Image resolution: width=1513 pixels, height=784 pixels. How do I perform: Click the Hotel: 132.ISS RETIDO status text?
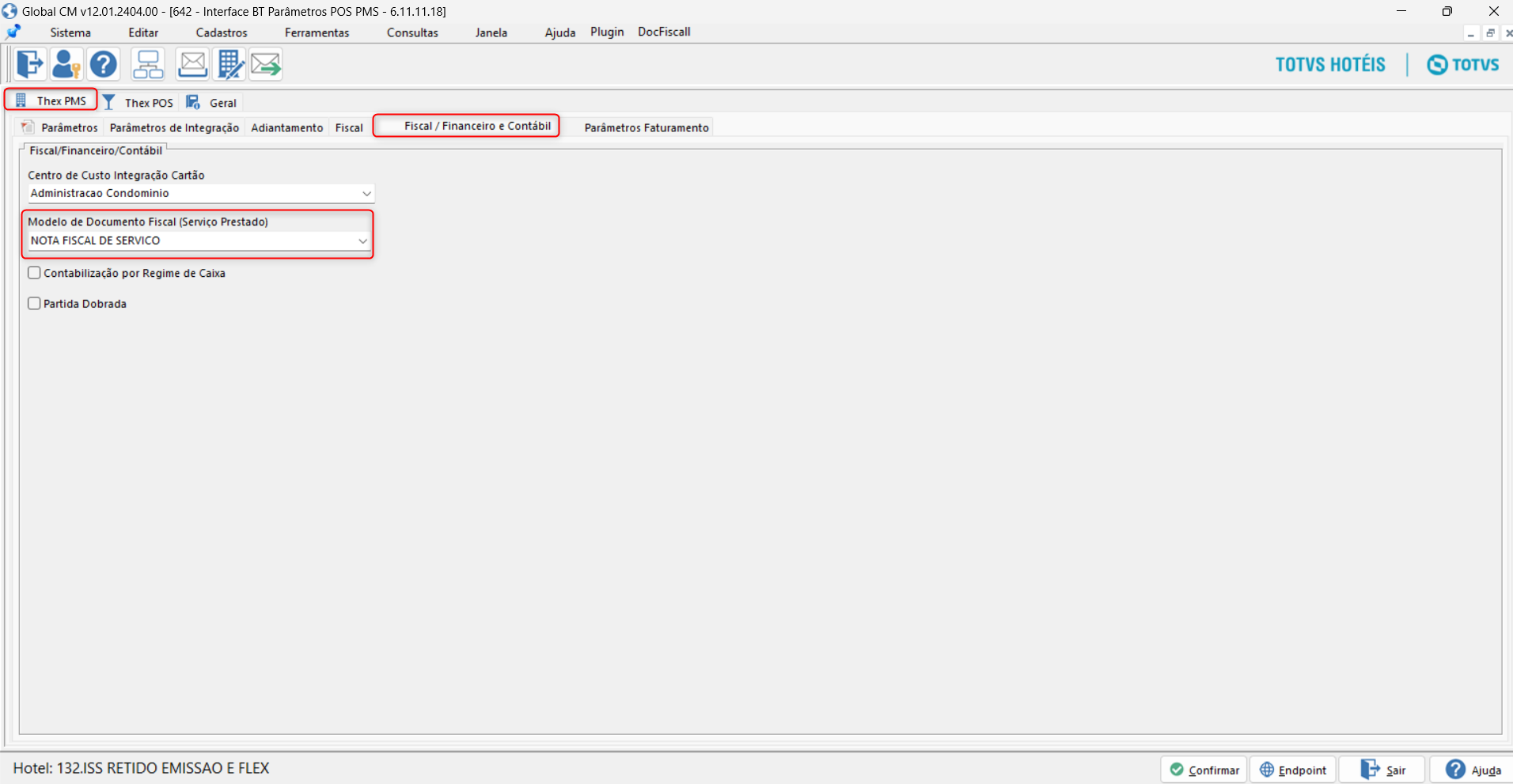[x=141, y=768]
